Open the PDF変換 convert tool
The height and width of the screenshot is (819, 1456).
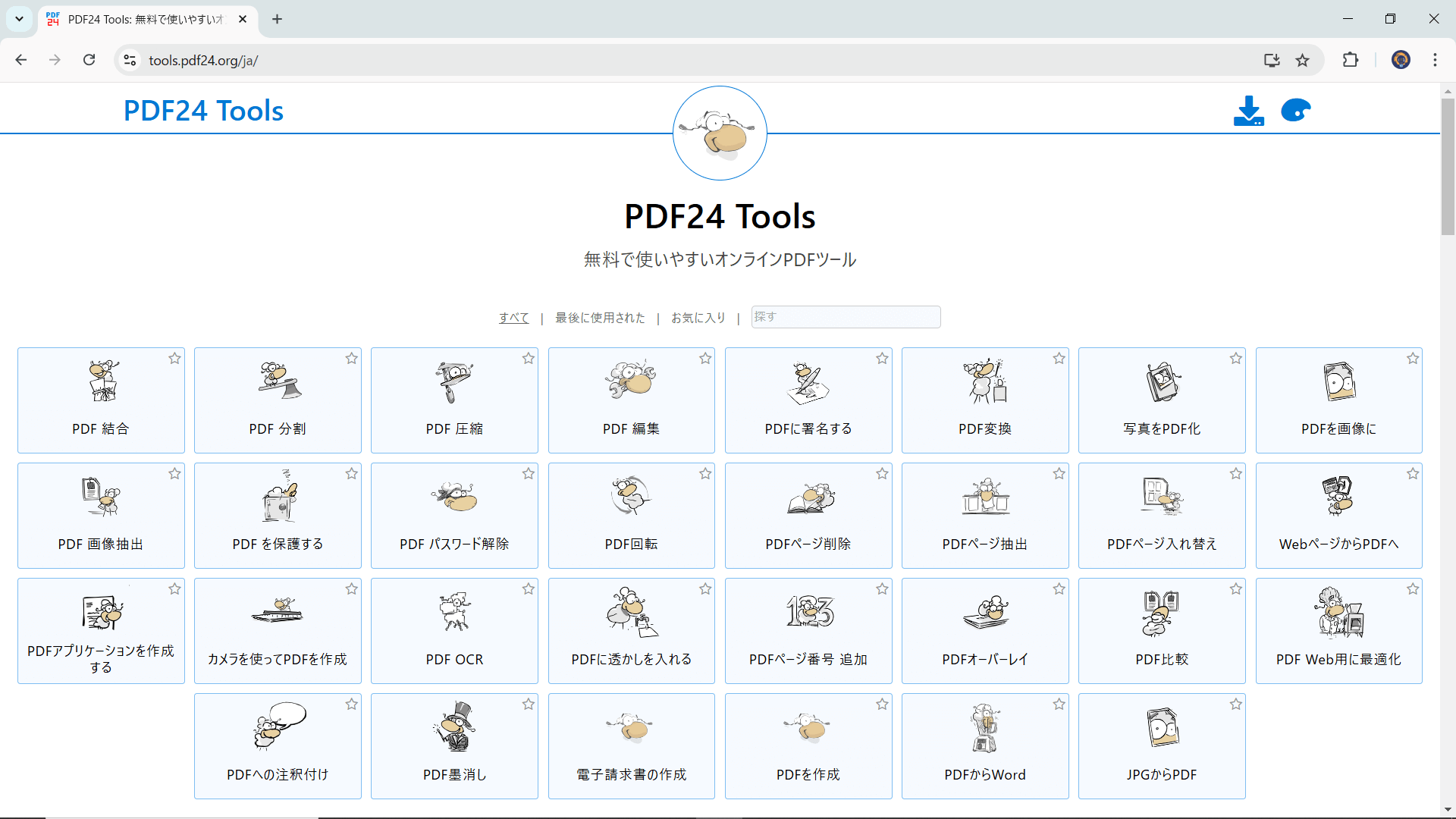pyautogui.click(x=985, y=400)
